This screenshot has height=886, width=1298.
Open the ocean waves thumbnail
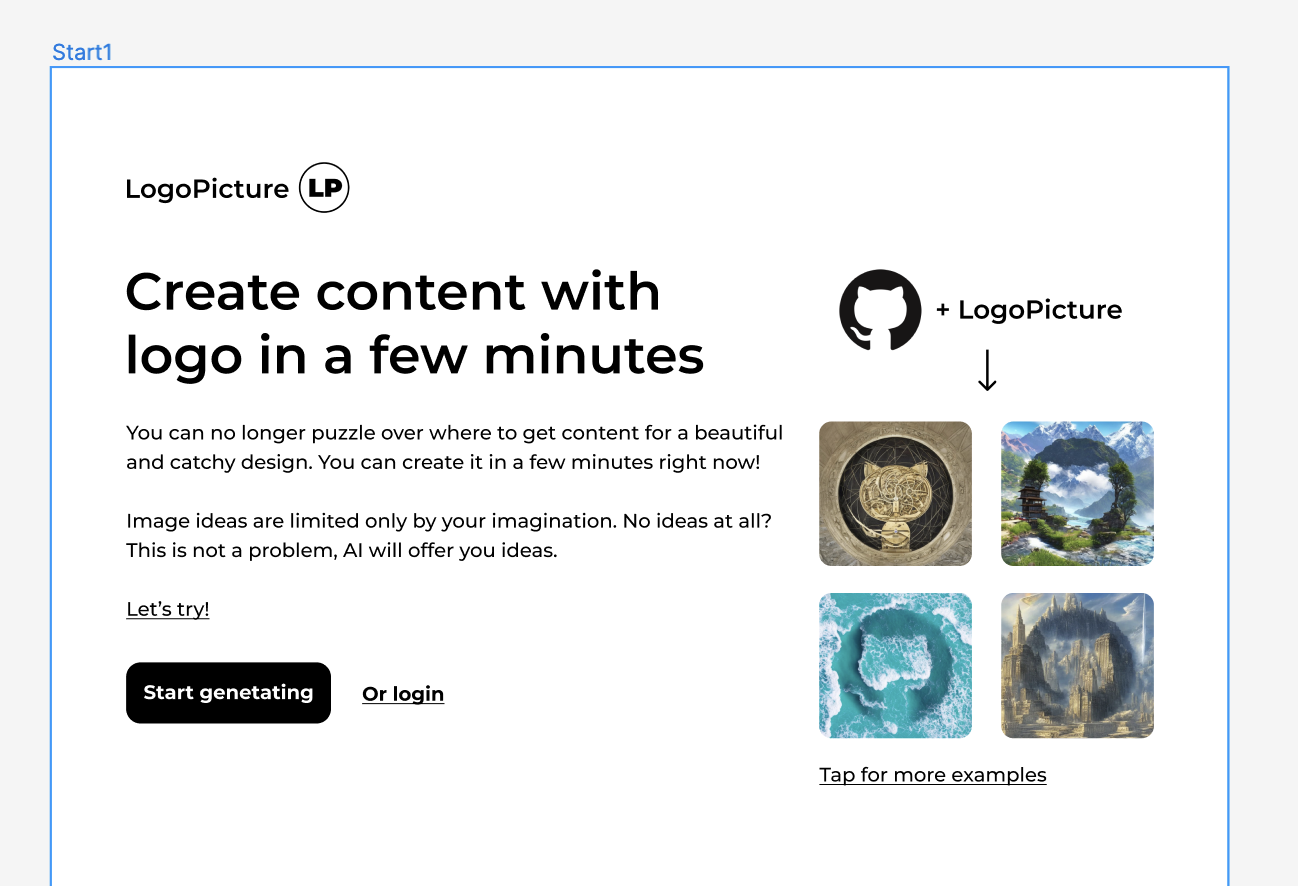pos(895,666)
